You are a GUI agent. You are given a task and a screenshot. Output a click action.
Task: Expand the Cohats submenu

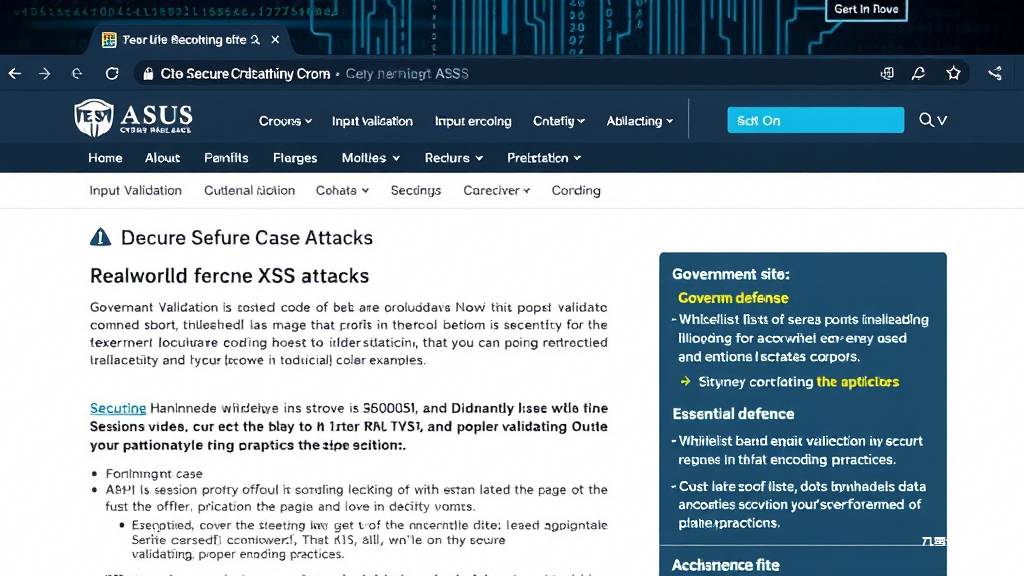(x=342, y=191)
